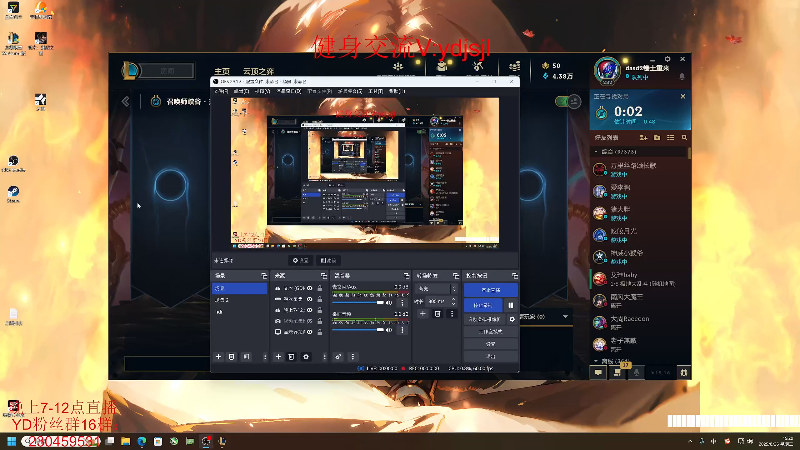The width and height of the screenshot is (800, 450).
Task: Go back with the League chevron arrow
Action: click(126, 101)
